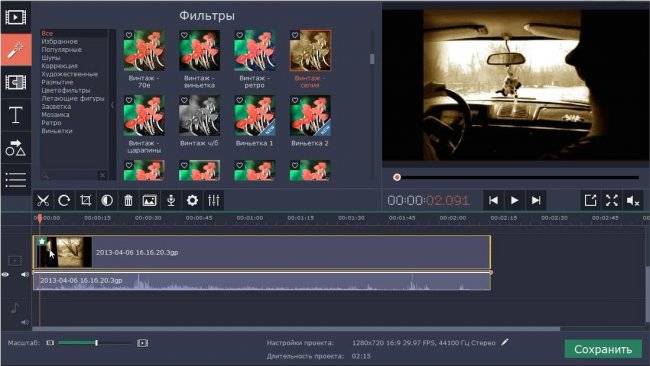Favorite the Винтаж - виньетка filter
The height and width of the screenshot is (366, 650).
(x=184, y=35)
